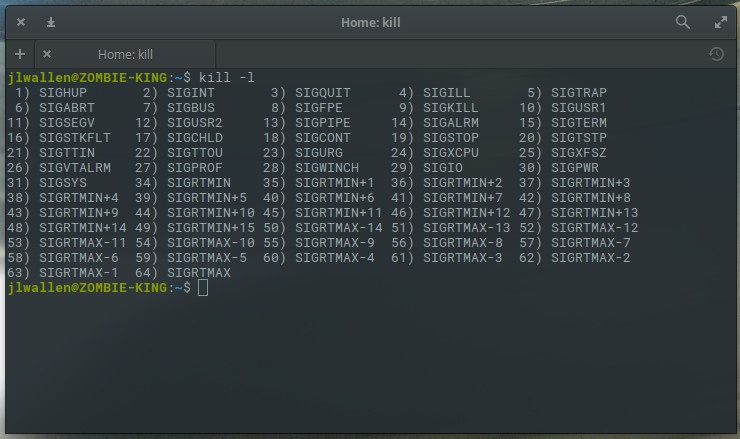The width and height of the screenshot is (740, 439).
Task: Click on SIGRTMAX-14 in the signal list
Action: tap(338, 228)
